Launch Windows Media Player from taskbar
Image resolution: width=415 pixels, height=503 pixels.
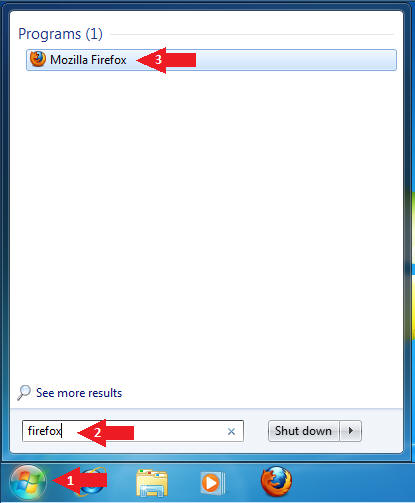[212, 483]
